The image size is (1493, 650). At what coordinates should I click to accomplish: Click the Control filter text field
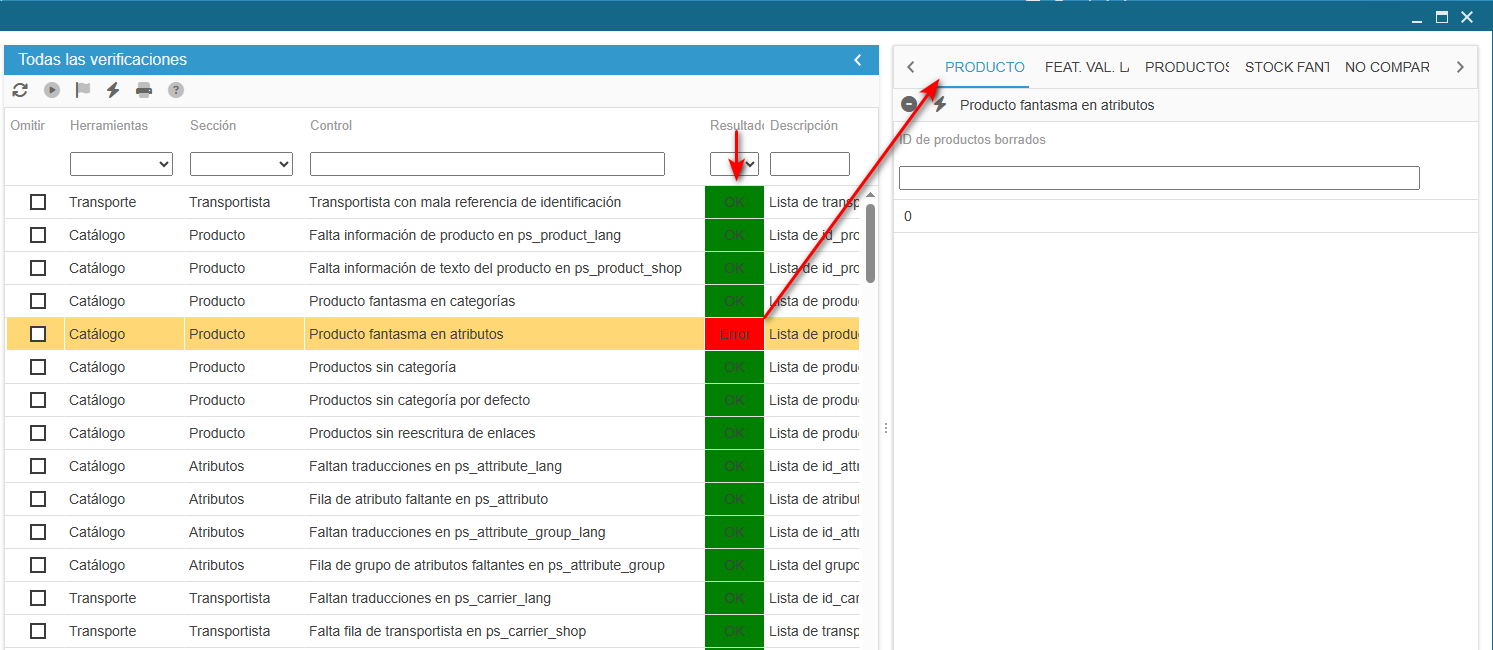(x=487, y=164)
